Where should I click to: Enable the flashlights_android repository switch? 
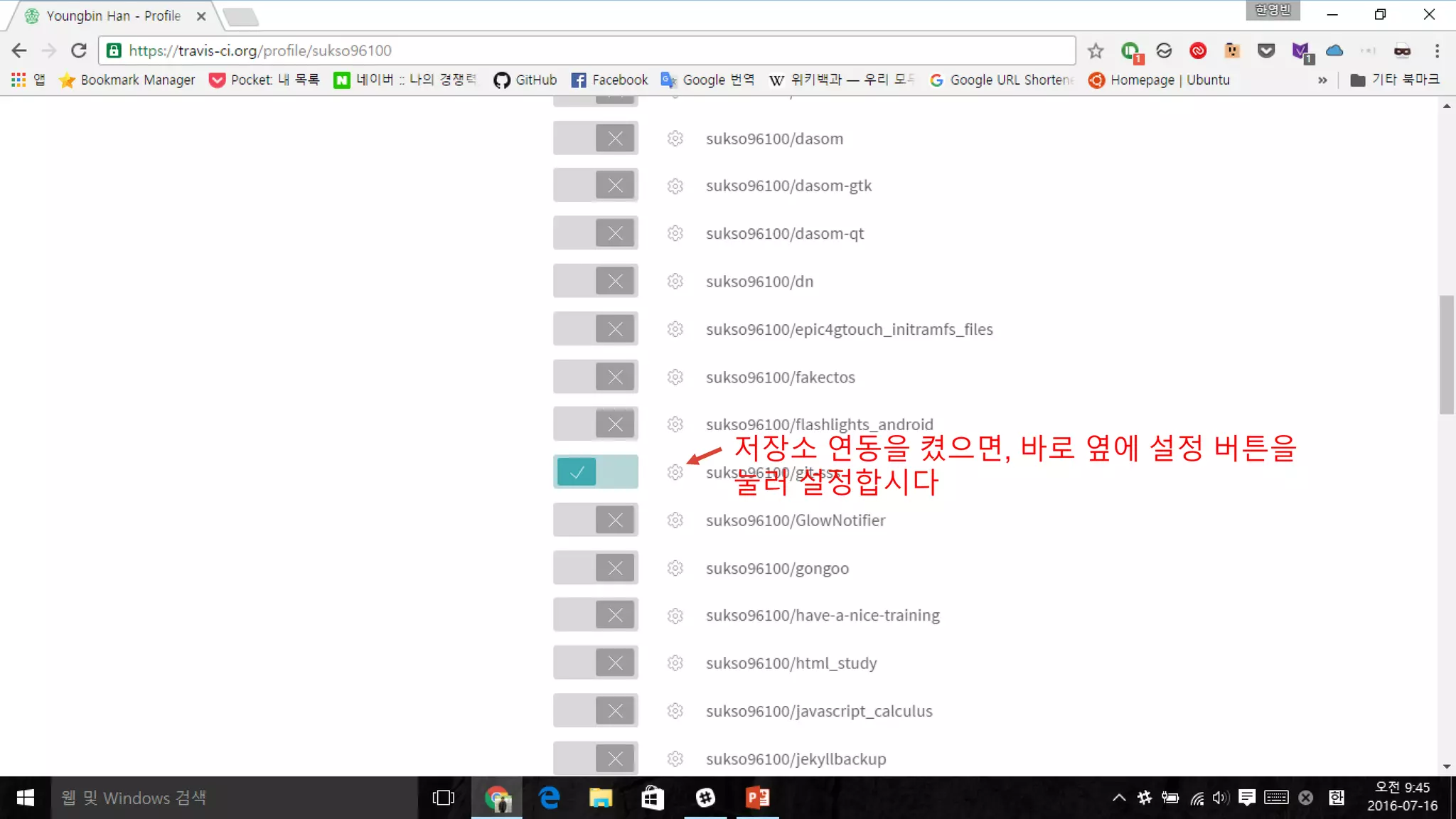pyautogui.click(x=596, y=424)
